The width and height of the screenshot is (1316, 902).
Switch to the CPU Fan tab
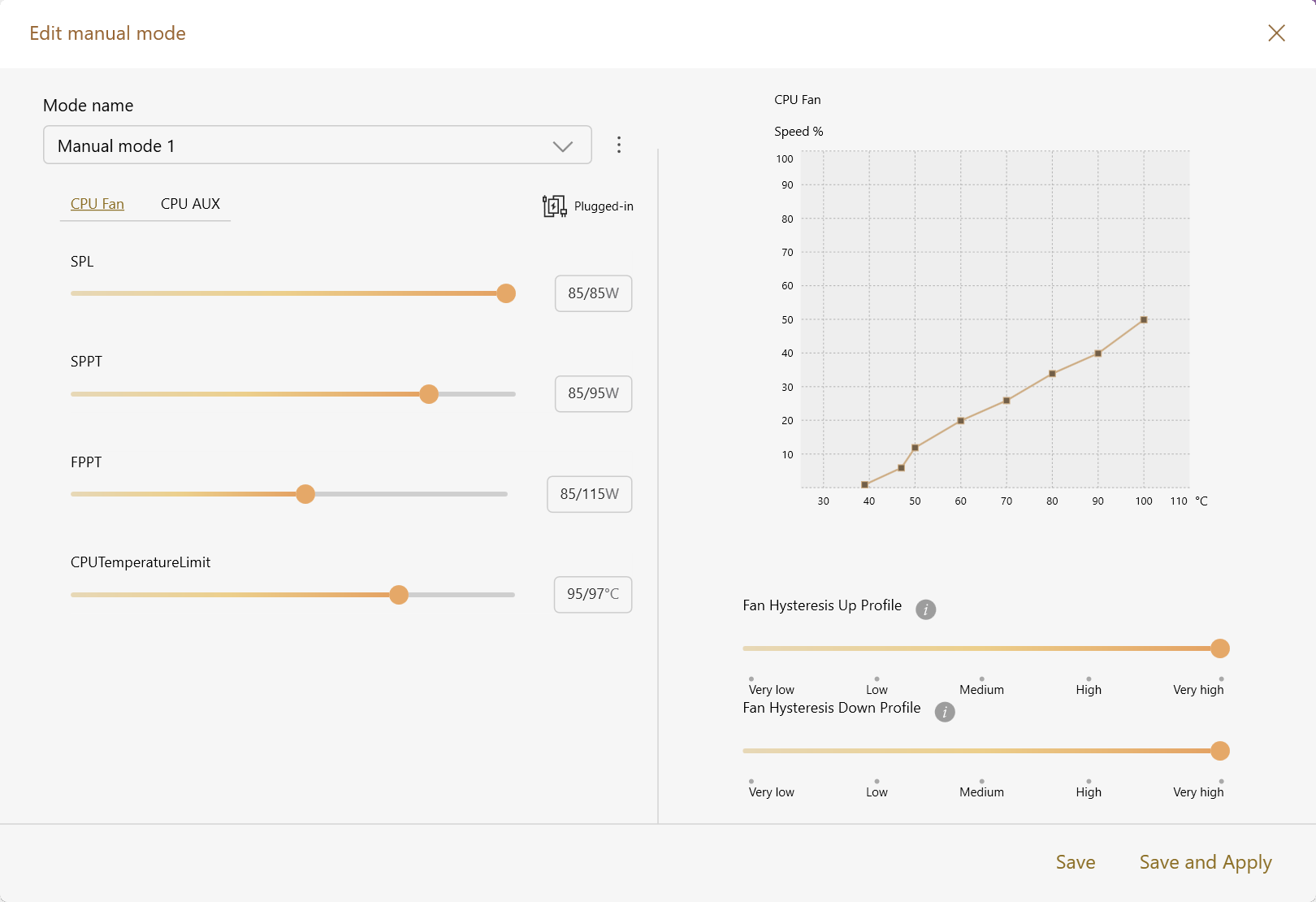coord(97,204)
